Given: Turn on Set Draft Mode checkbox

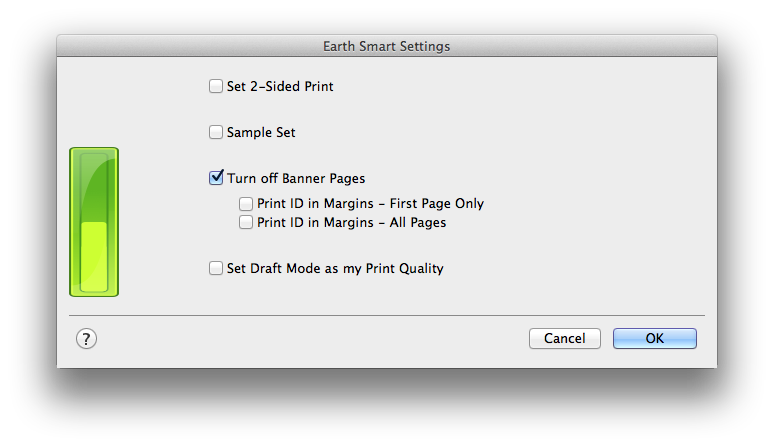Looking at the screenshot, I should (216, 268).
